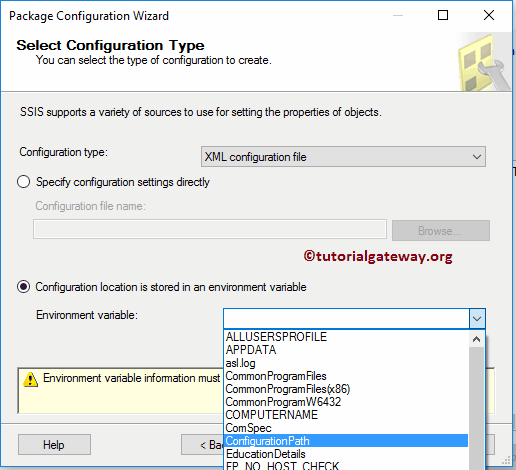Maximize the Package Configuration Wizard window
The image size is (516, 470).
[x=443, y=15]
